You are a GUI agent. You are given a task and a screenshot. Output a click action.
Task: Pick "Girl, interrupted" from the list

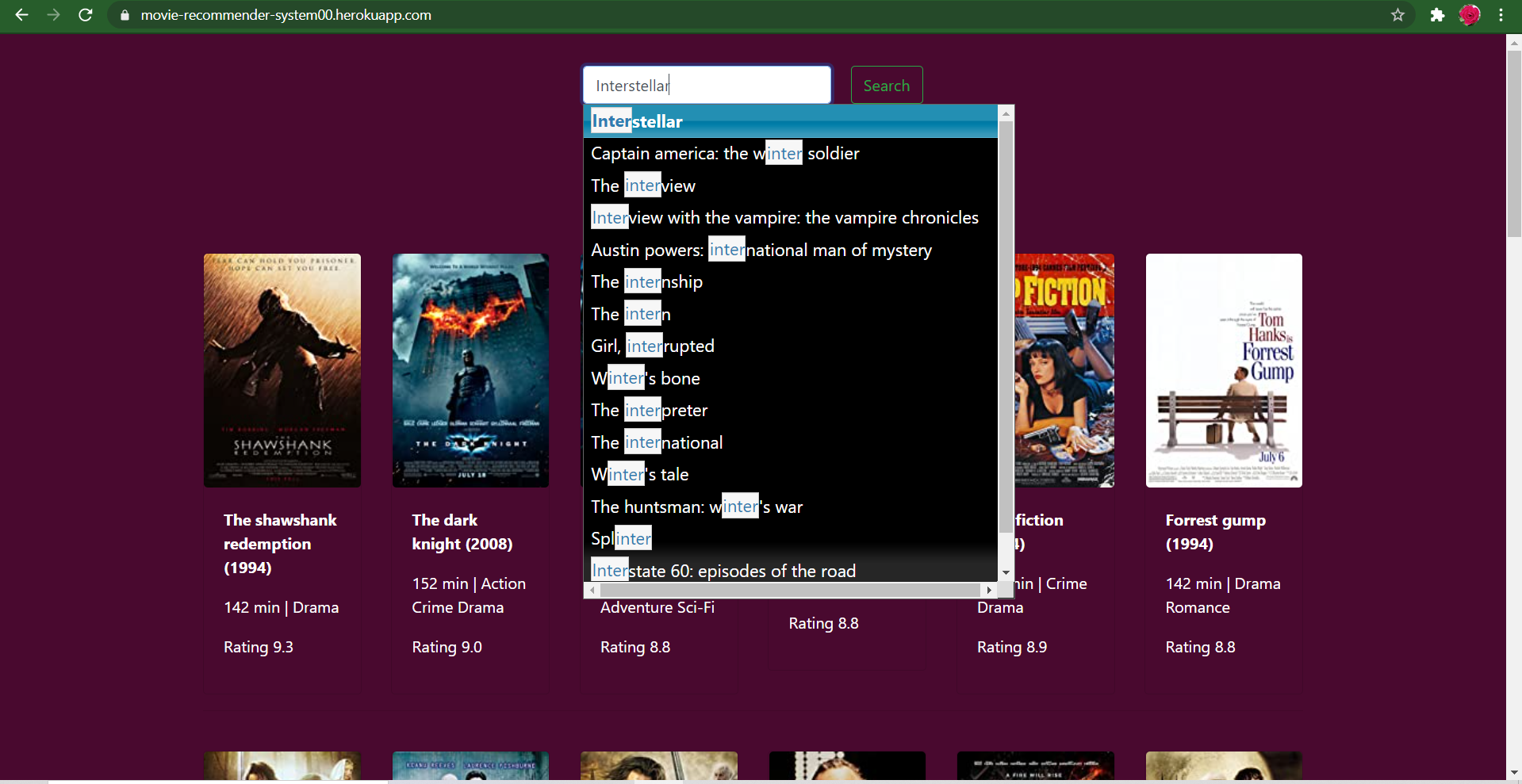coord(652,346)
